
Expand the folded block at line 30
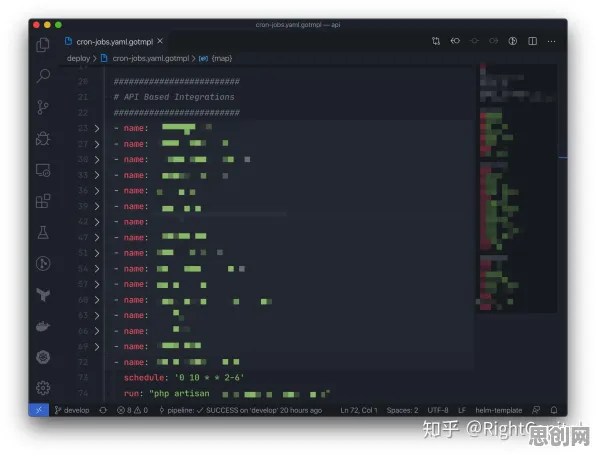tap(97, 160)
